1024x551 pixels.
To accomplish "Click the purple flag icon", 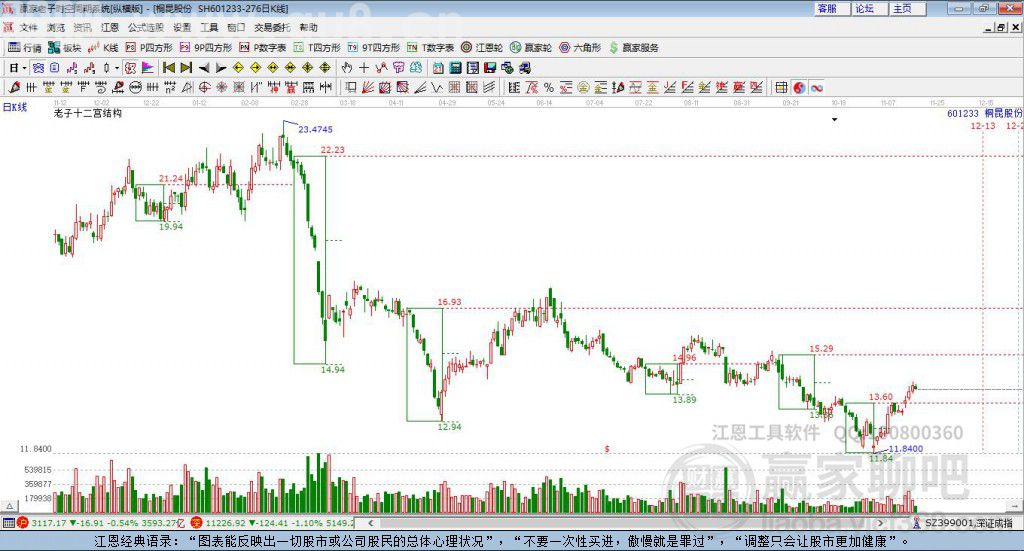I will pyautogui.click(x=148, y=68).
